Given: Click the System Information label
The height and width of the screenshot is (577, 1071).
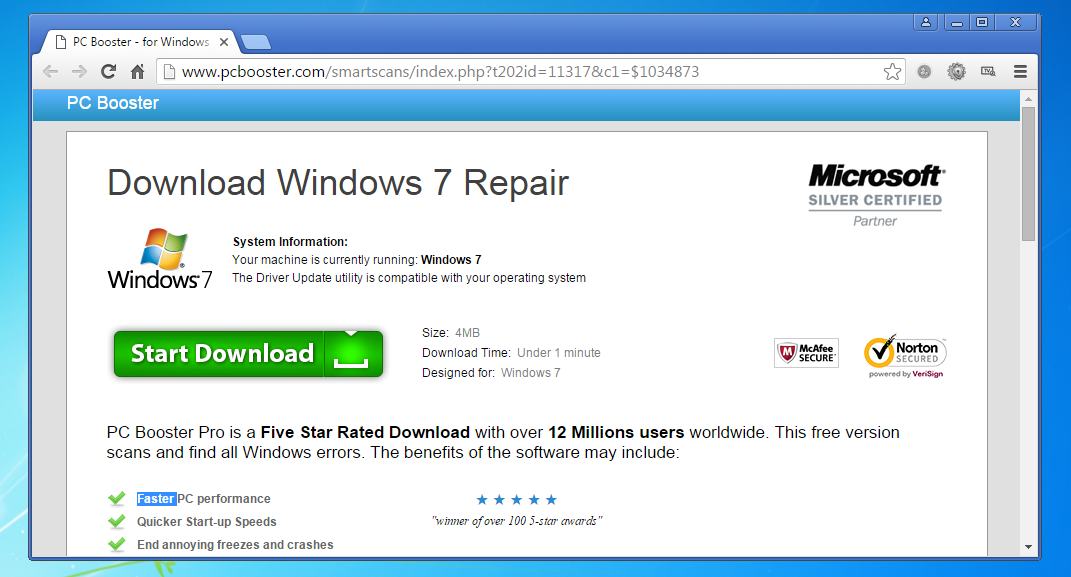Looking at the screenshot, I should click(x=290, y=242).
